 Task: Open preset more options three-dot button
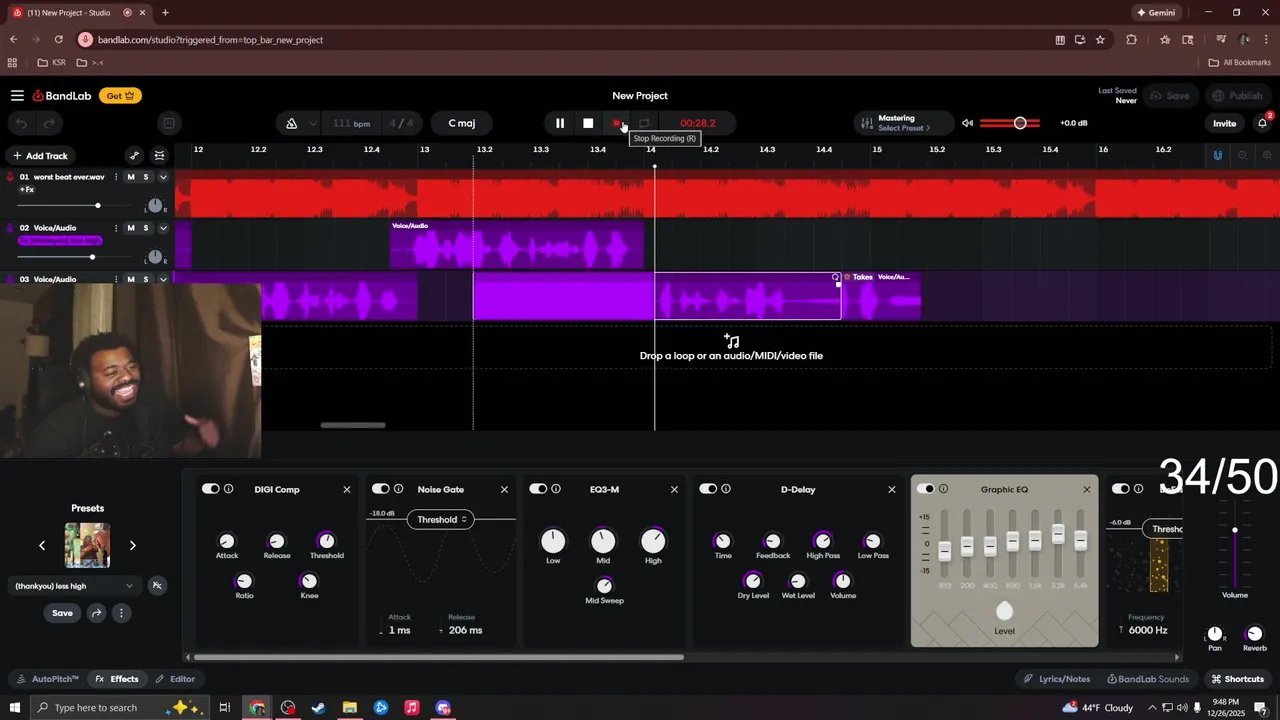click(121, 613)
